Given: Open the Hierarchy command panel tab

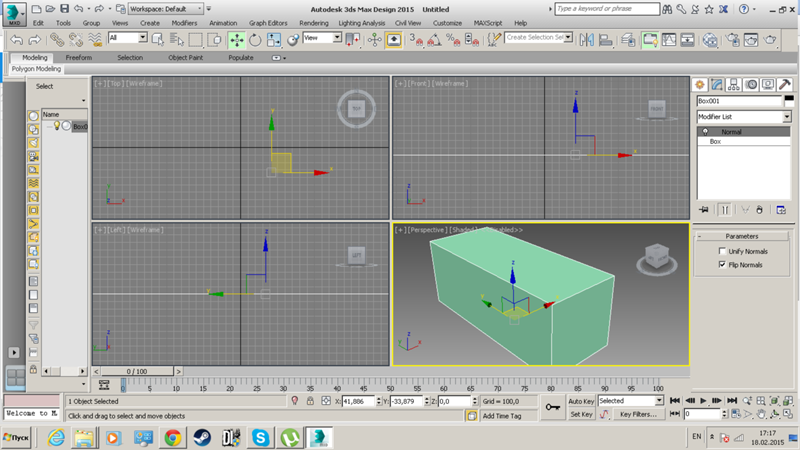Looking at the screenshot, I should click(x=734, y=85).
